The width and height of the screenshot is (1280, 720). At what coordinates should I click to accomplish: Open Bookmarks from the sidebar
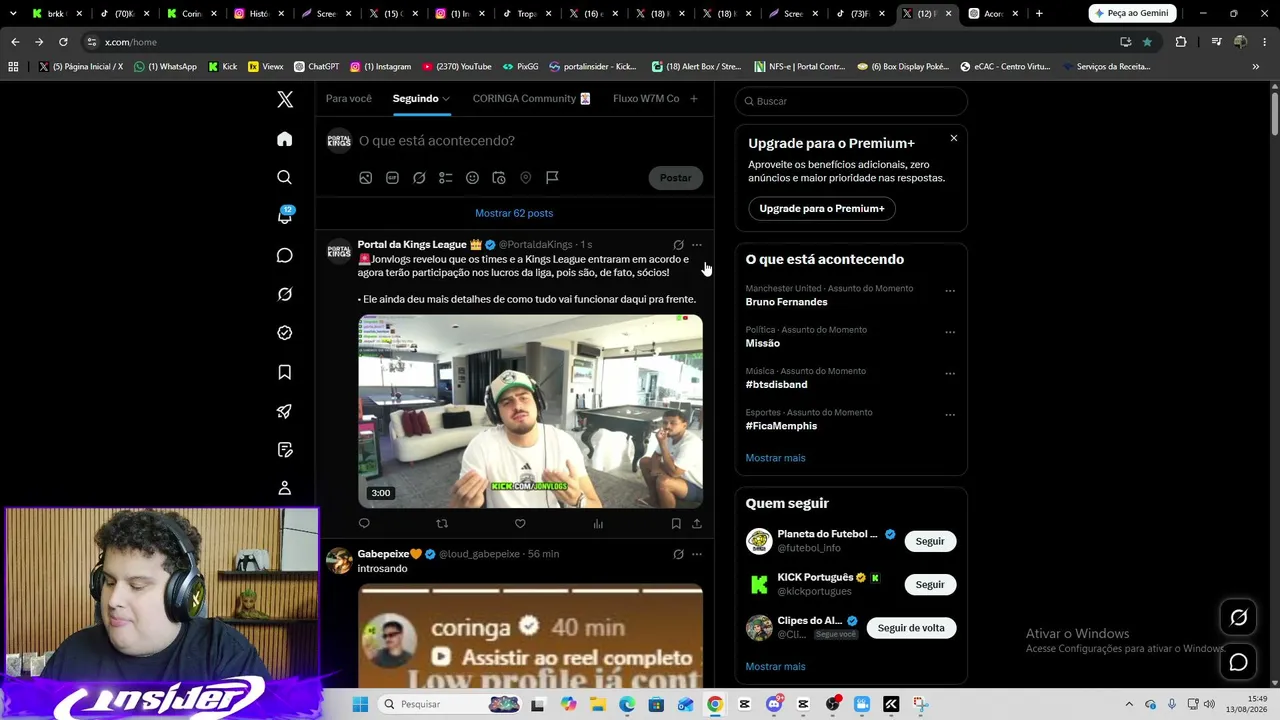[x=285, y=372]
